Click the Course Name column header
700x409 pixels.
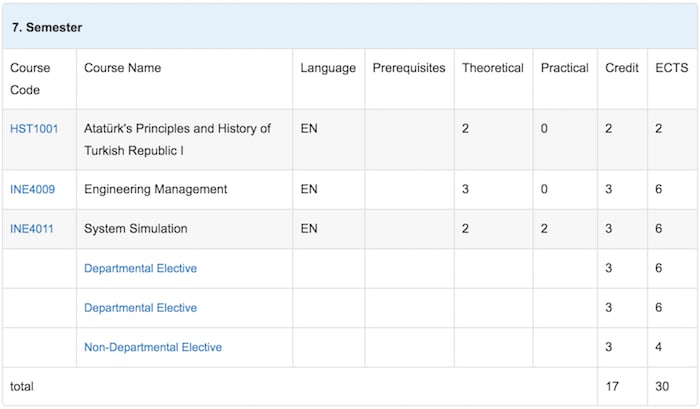point(122,68)
